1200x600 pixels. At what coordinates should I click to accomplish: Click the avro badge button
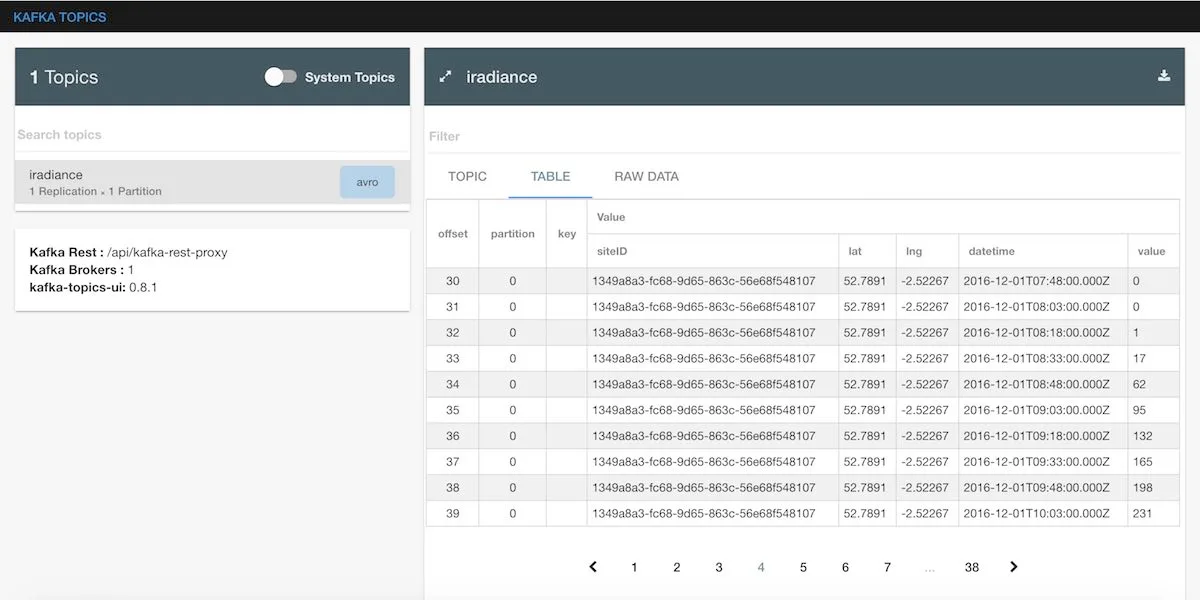367,182
